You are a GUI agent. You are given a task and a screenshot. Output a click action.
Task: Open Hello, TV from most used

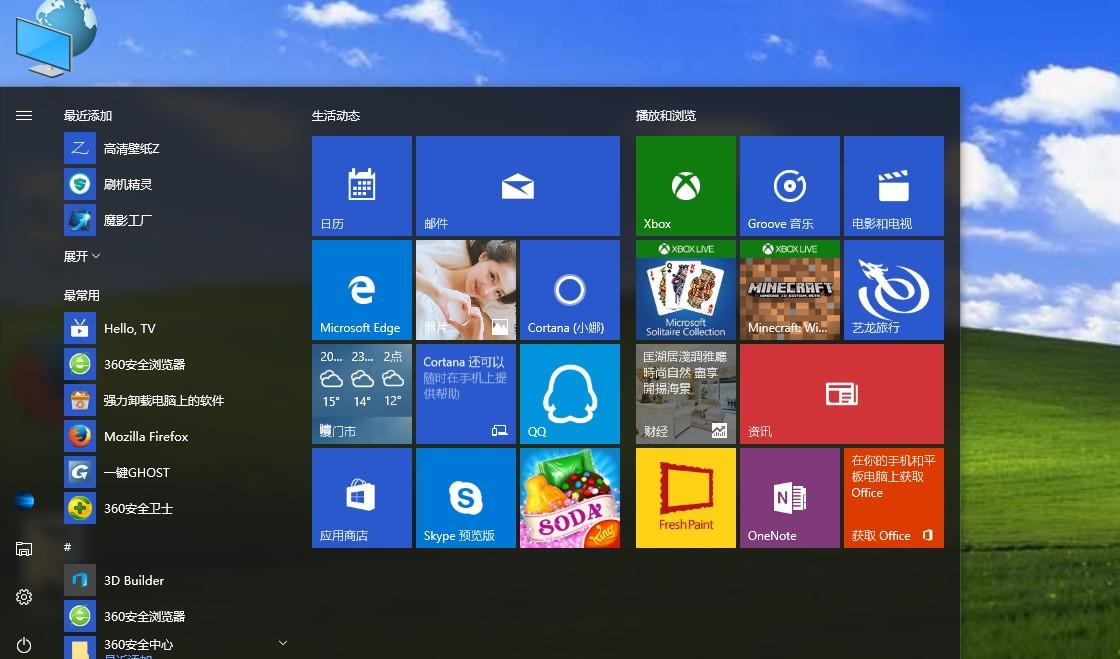[175, 328]
